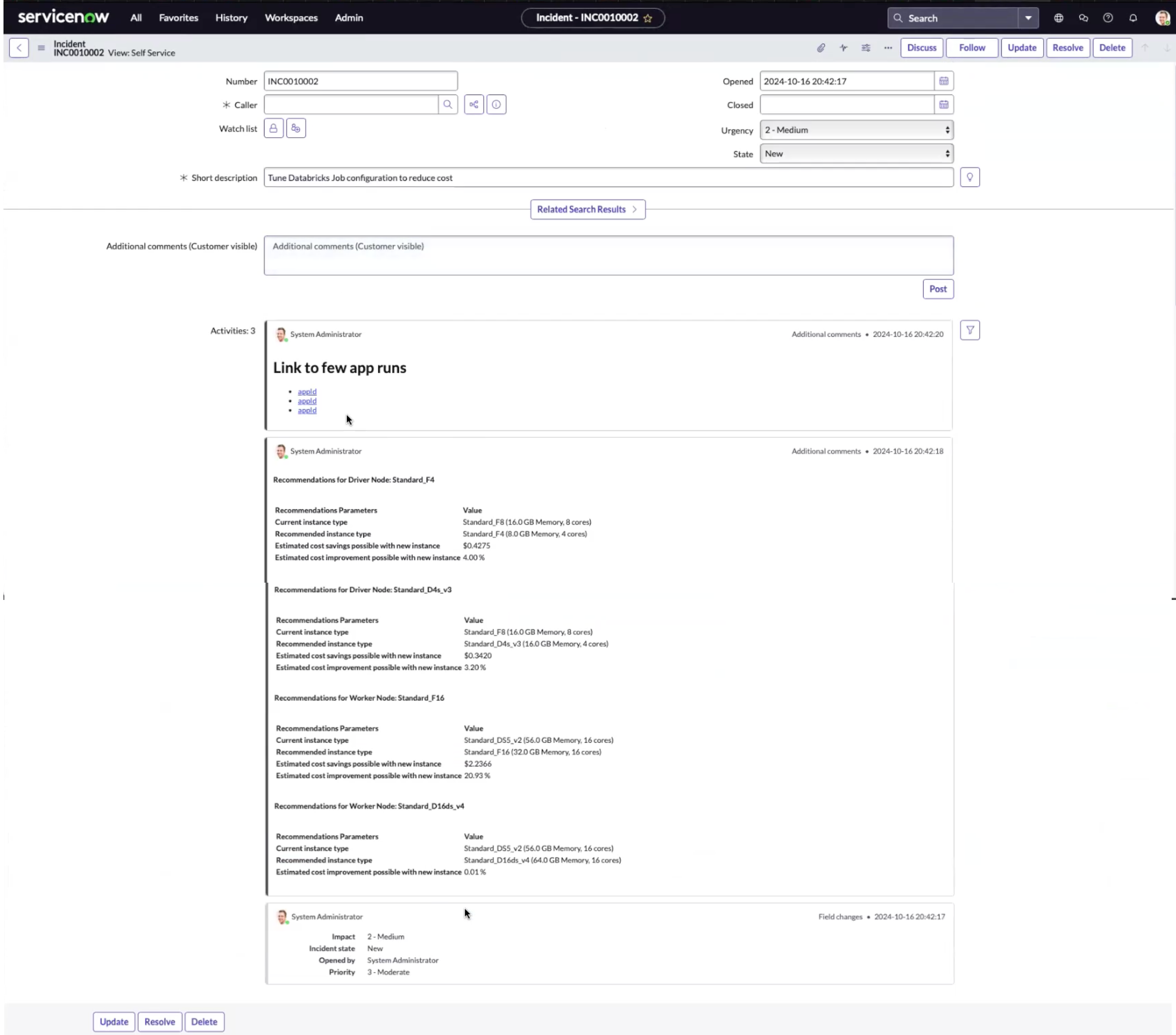Toggle the activity filter funnel
Viewport: 1176px width, 1035px height.
[970, 330]
